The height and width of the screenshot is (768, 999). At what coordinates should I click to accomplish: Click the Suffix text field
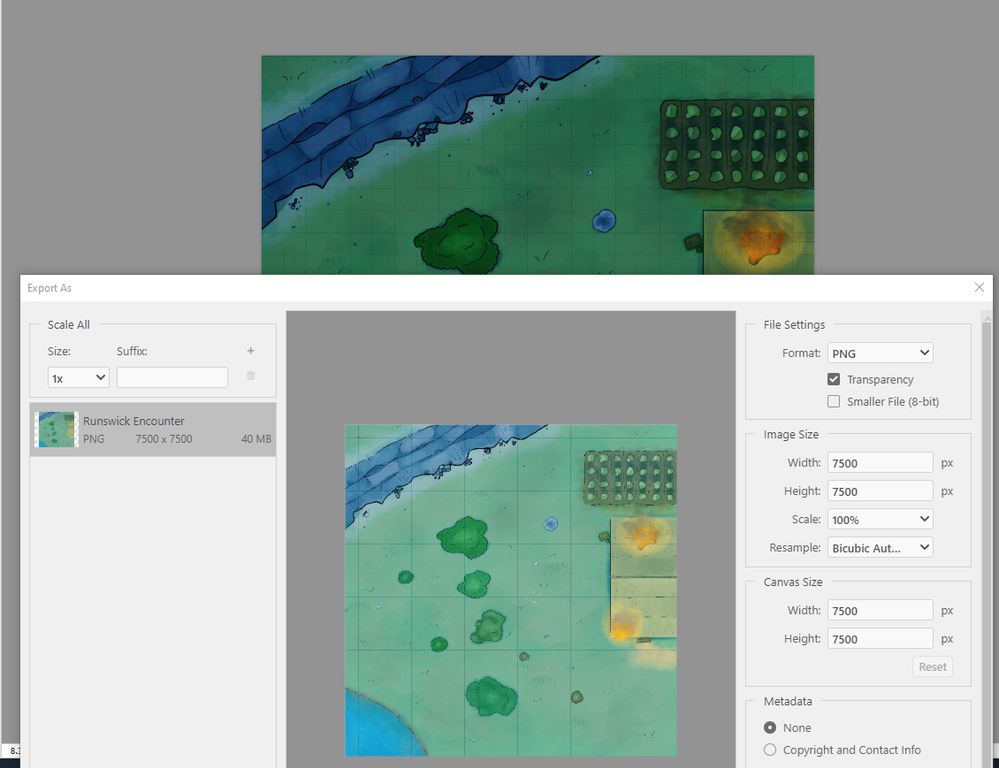point(172,377)
